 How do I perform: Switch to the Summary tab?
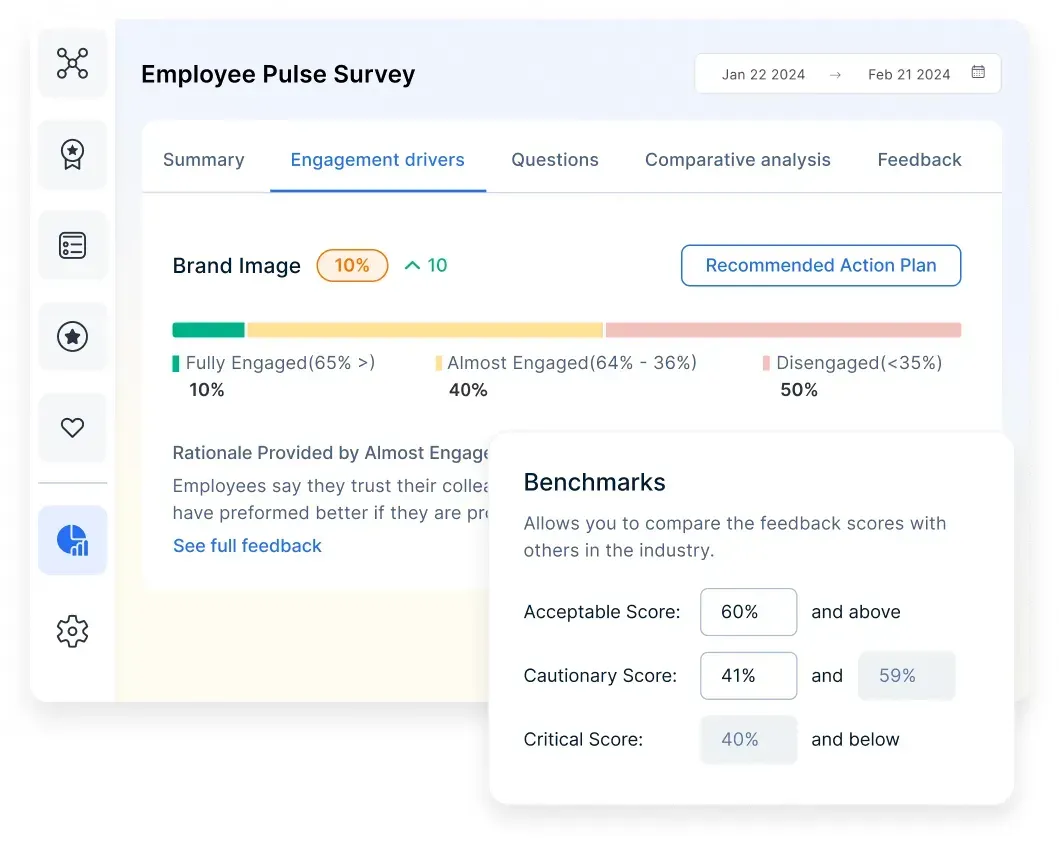[203, 159]
